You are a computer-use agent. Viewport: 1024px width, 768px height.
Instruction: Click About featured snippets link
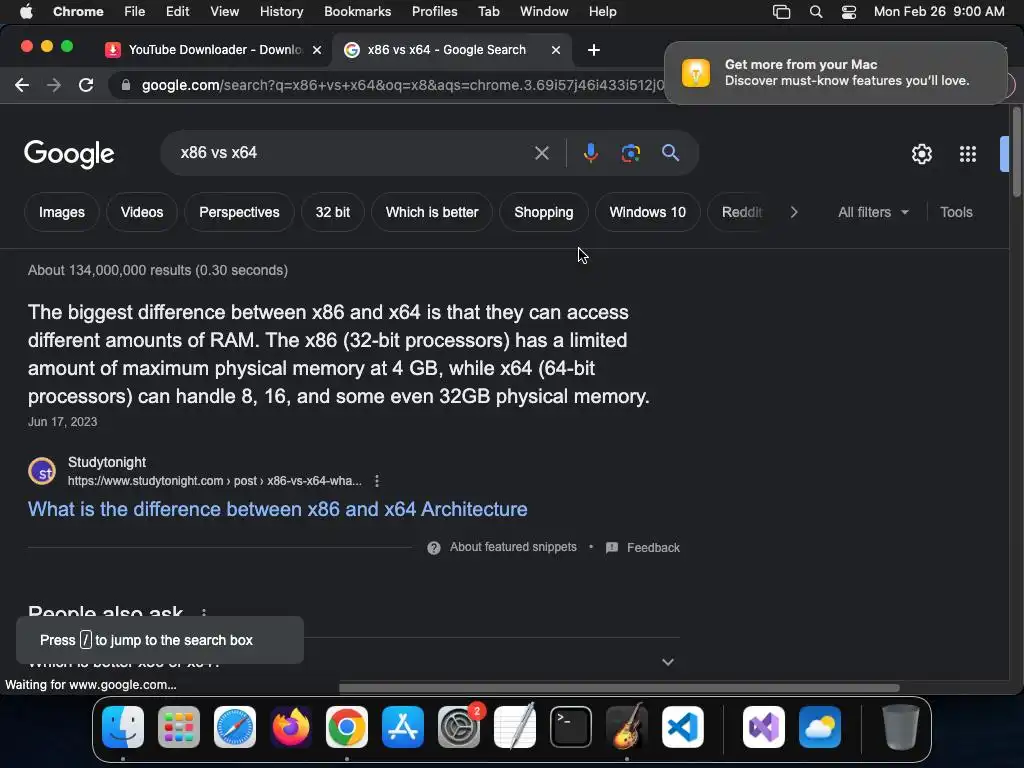(513, 547)
